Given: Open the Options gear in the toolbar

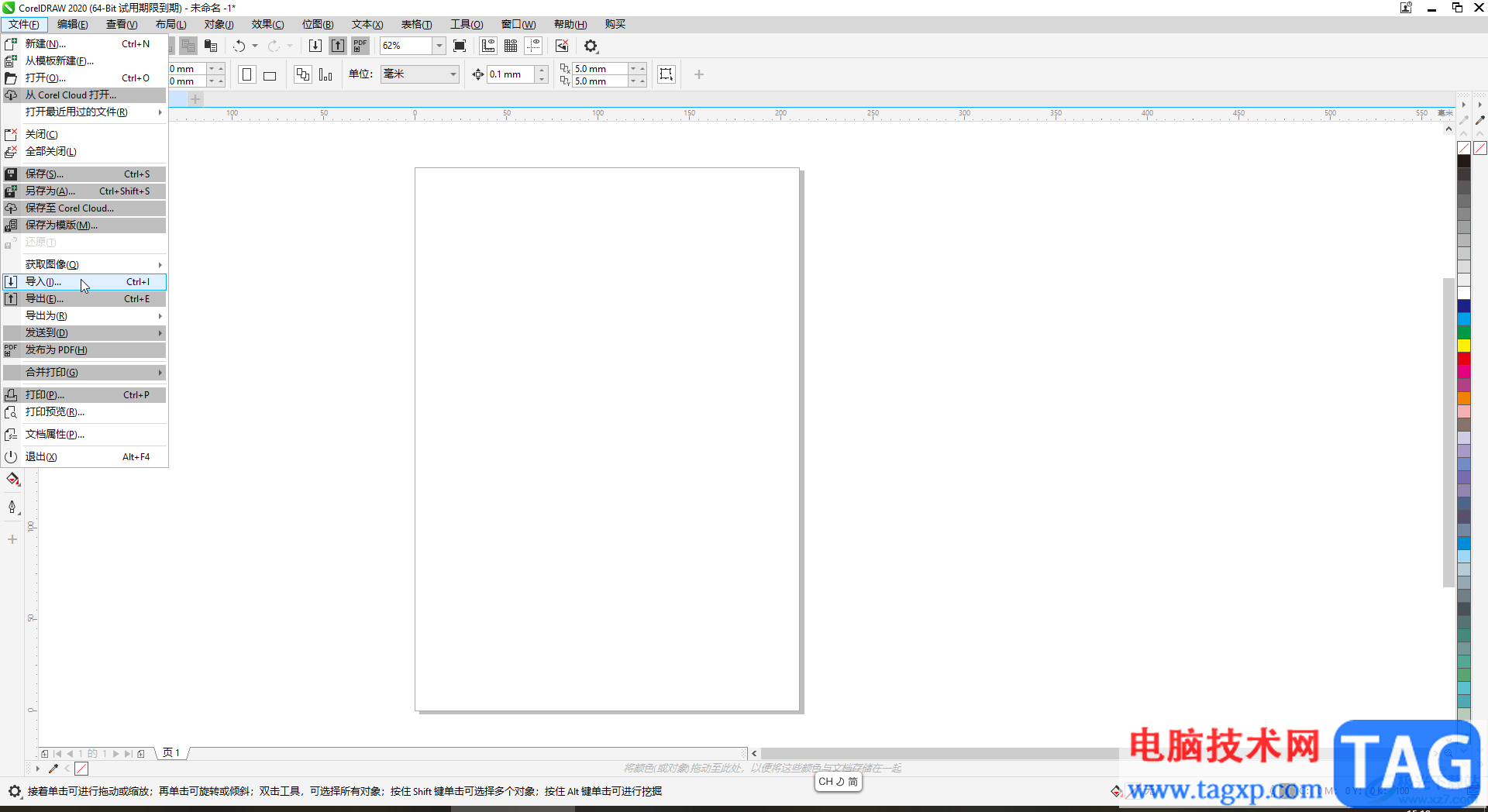Looking at the screenshot, I should 591,46.
